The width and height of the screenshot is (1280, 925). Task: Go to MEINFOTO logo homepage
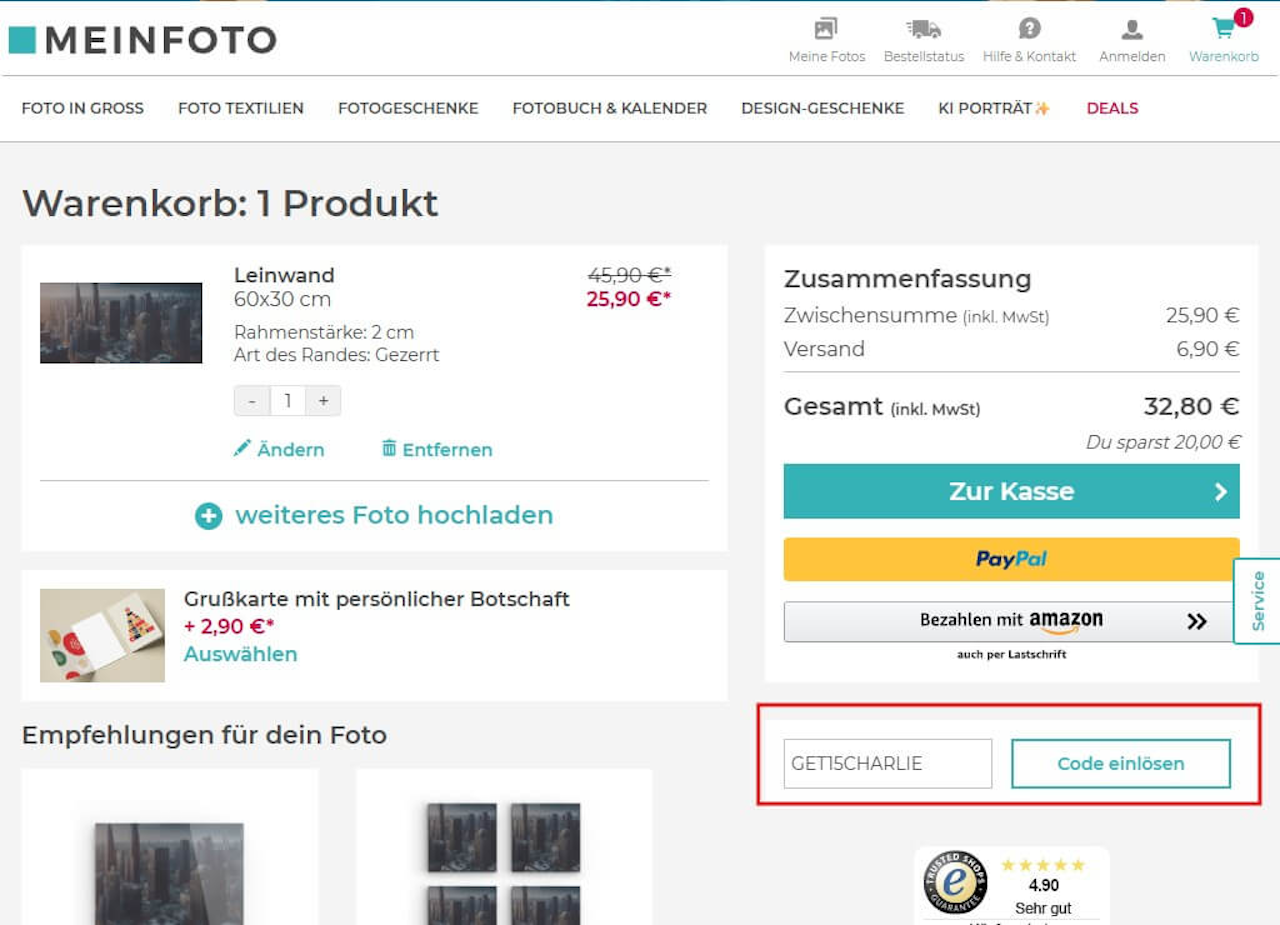click(x=142, y=40)
